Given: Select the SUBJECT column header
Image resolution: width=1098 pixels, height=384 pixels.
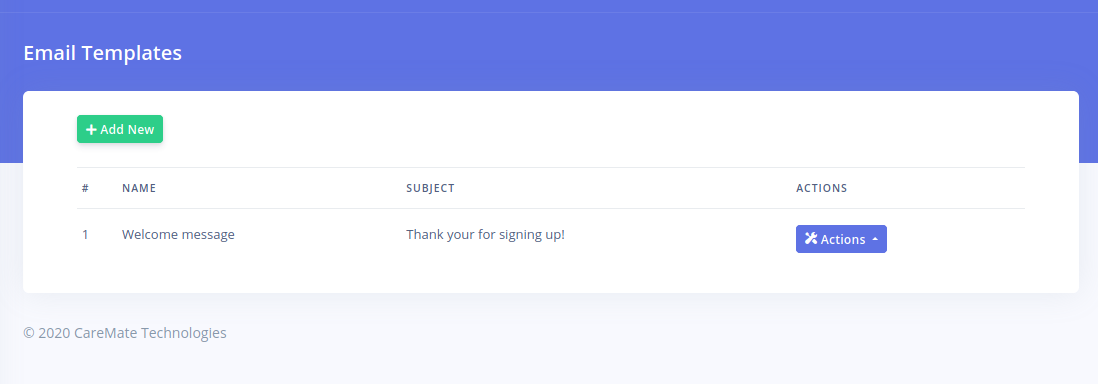Looking at the screenshot, I should tap(430, 188).
